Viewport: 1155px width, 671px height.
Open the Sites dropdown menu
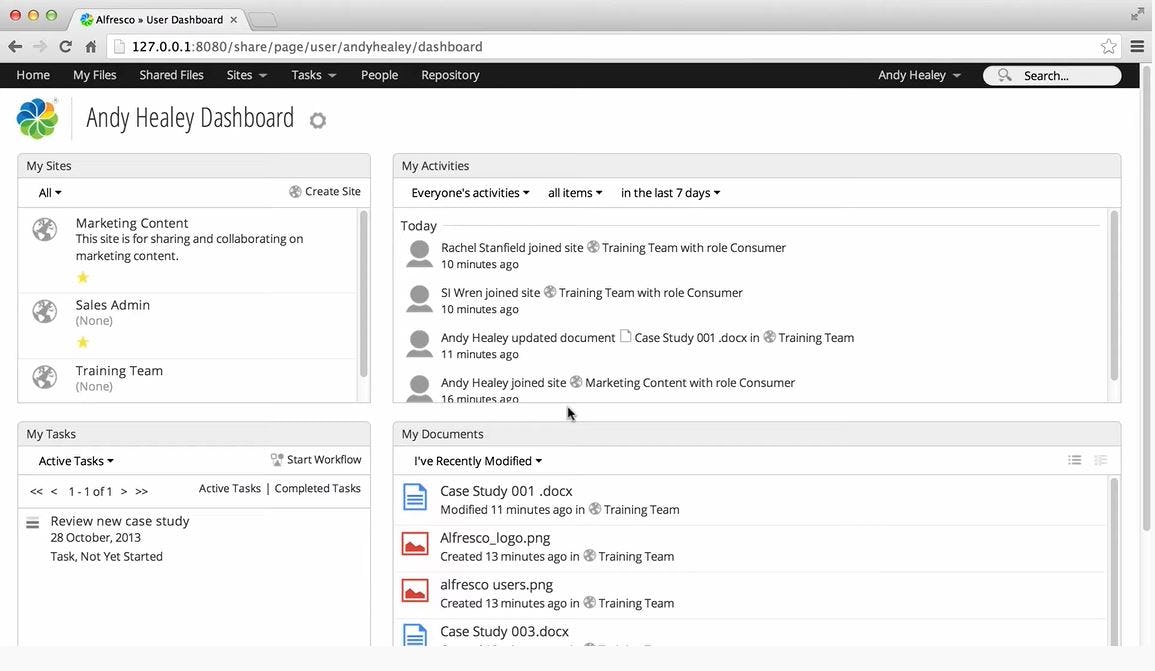point(246,75)
